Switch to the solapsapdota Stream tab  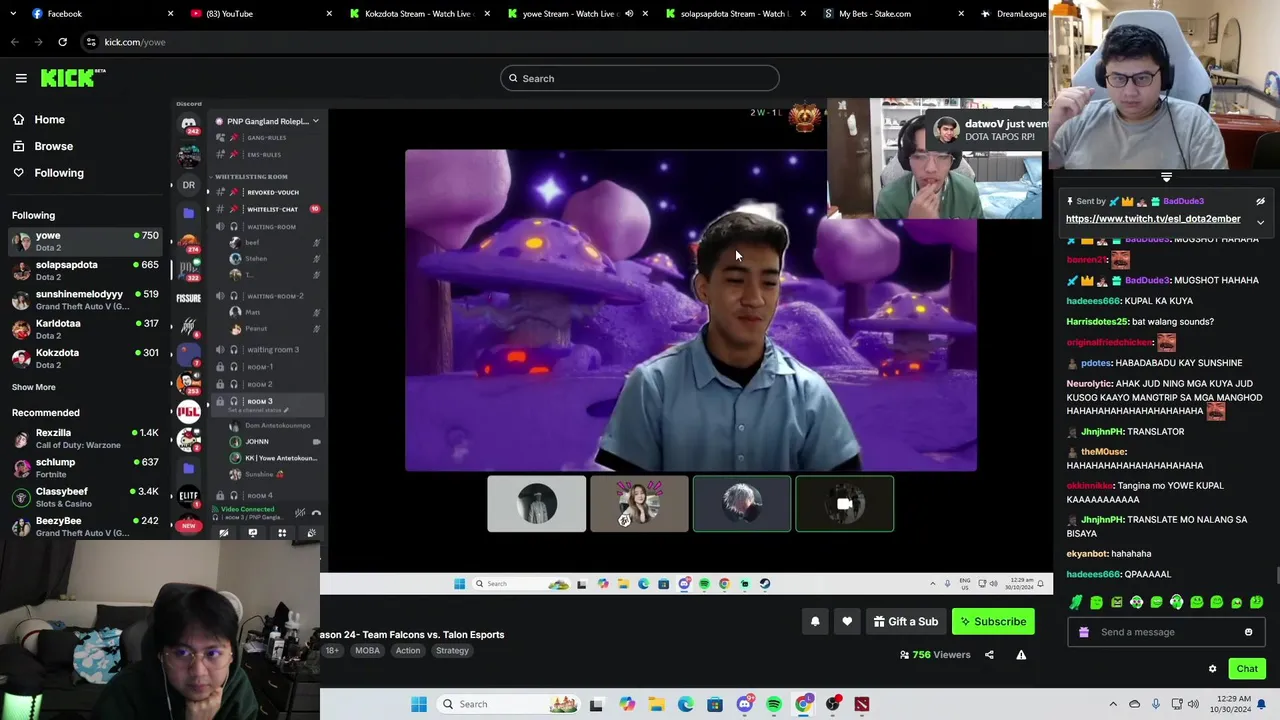coord(735,14)
